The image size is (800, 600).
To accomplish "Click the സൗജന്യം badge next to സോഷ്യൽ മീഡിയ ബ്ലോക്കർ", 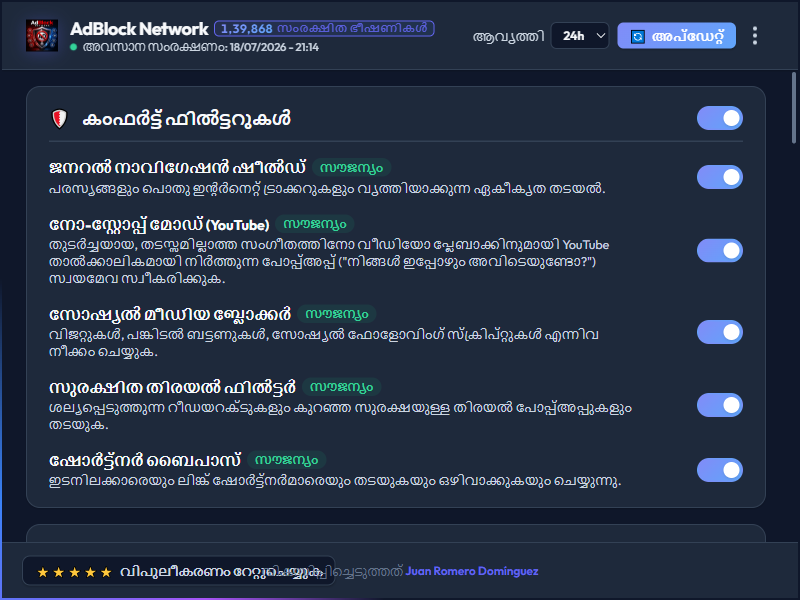I will click(x=337, y=314).
